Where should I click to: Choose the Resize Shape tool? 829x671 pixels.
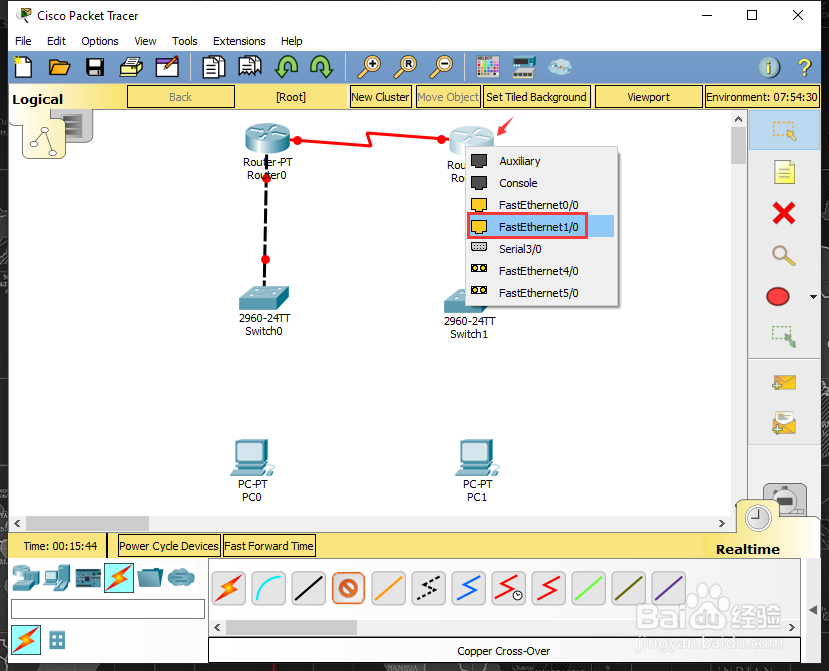(784, 336)
